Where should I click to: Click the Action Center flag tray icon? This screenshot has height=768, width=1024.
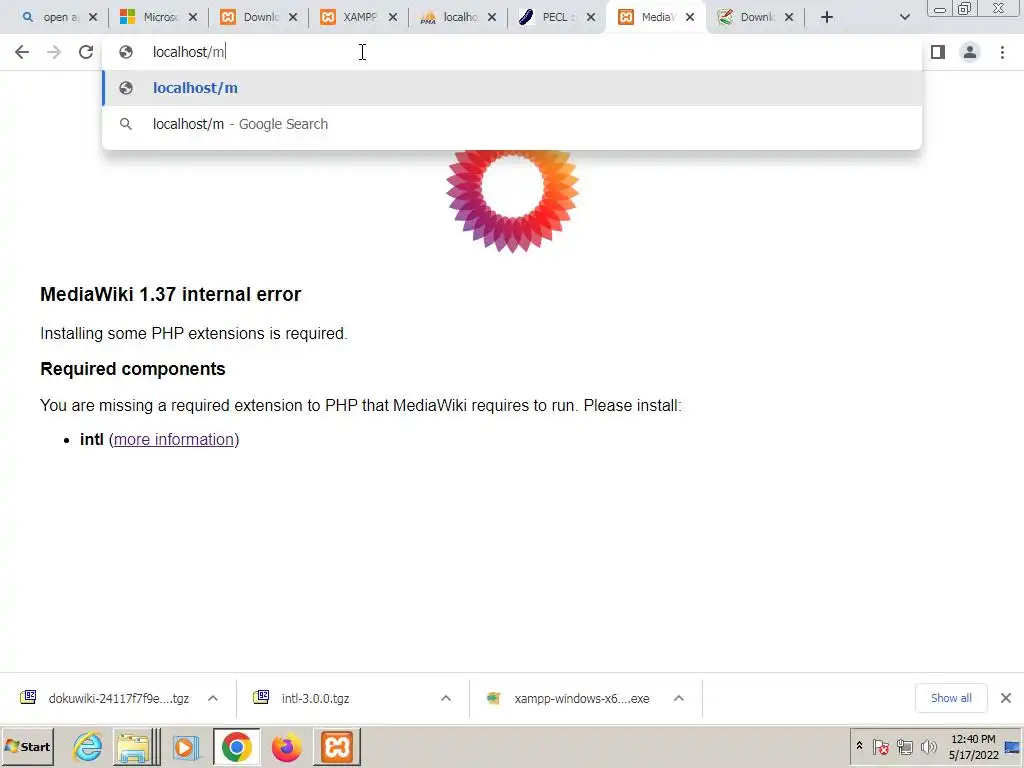tap(880, 746)
